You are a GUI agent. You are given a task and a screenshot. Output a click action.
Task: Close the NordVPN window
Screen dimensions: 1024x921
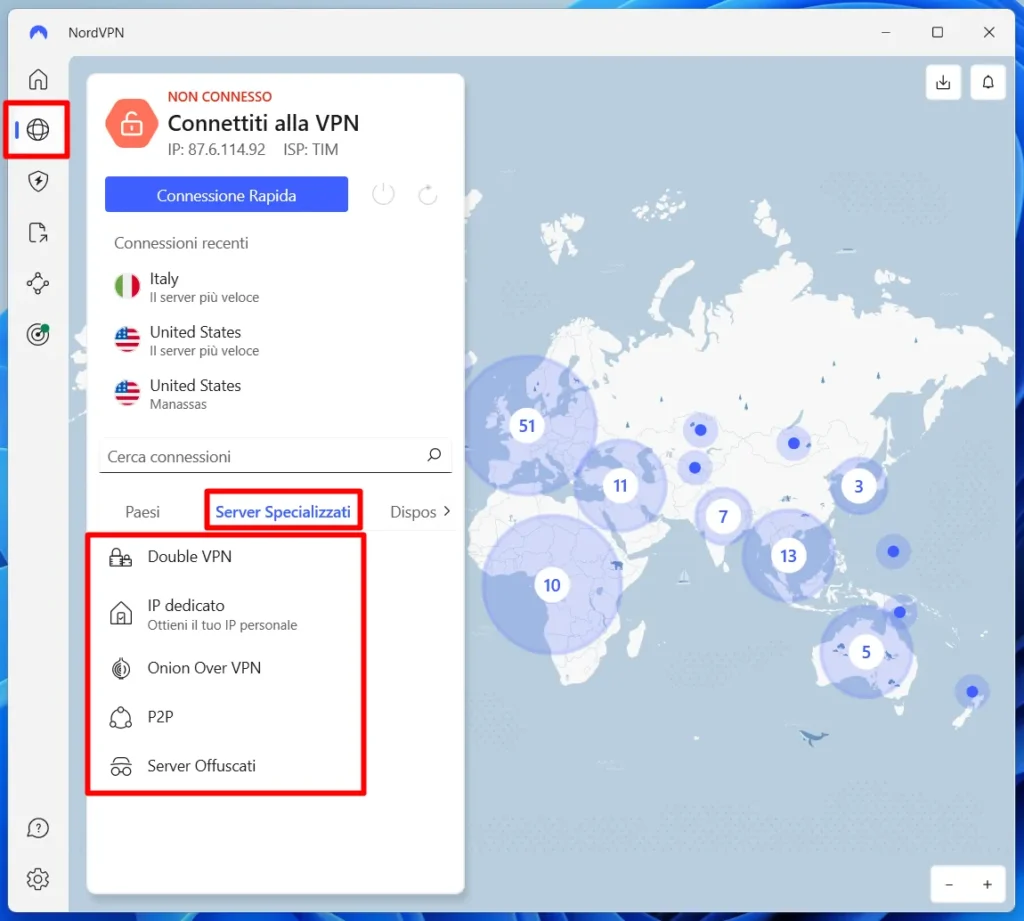coord(989,32)
